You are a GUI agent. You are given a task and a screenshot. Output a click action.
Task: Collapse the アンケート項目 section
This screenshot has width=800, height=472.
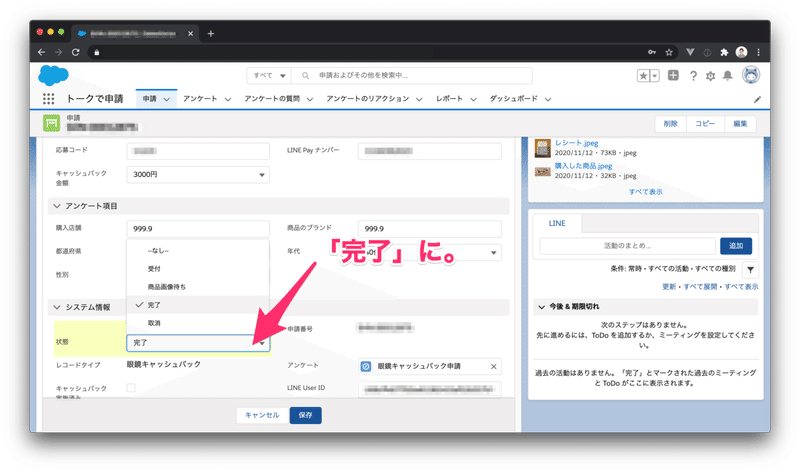[x=57, y=206]
